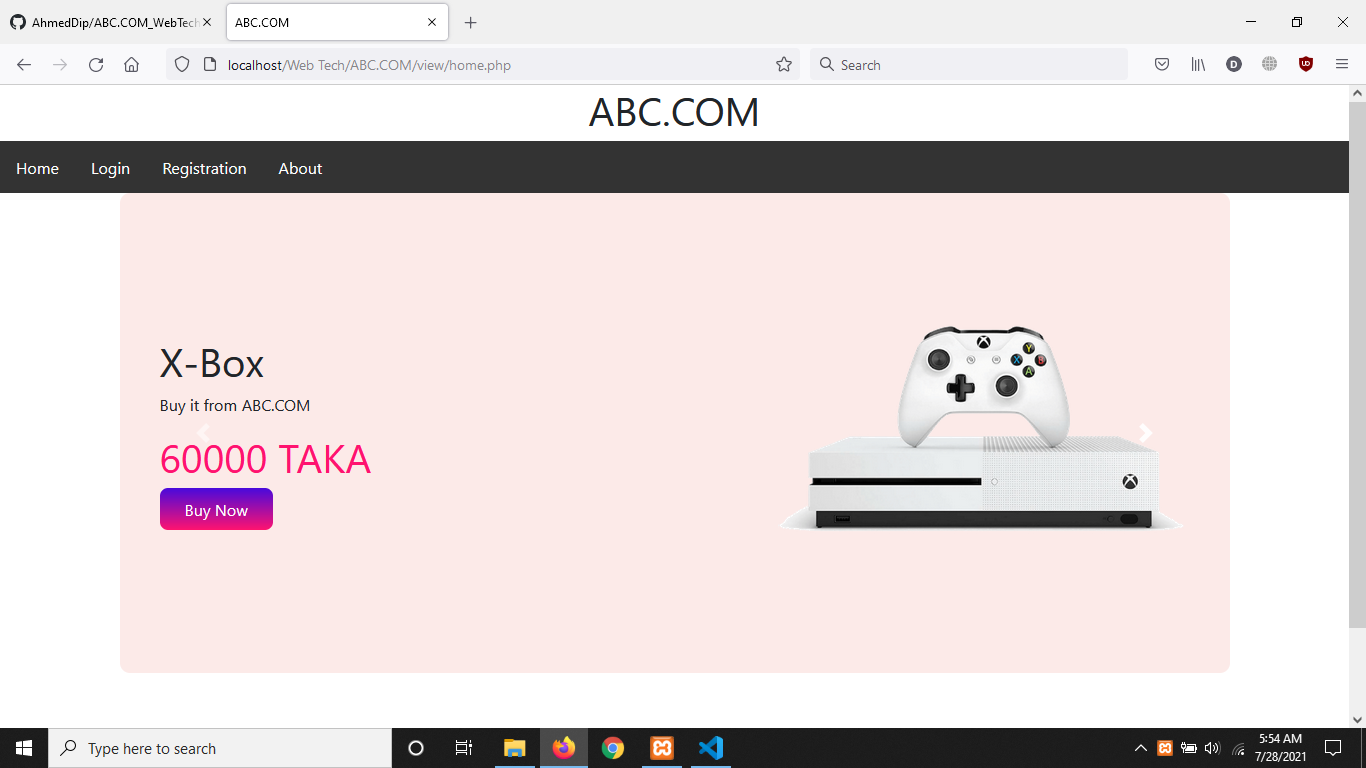Image resolution: width=1366 pixels, height=768 pixels.
Task: Open the Firefox application menu
Action: tap(1342, 64)
